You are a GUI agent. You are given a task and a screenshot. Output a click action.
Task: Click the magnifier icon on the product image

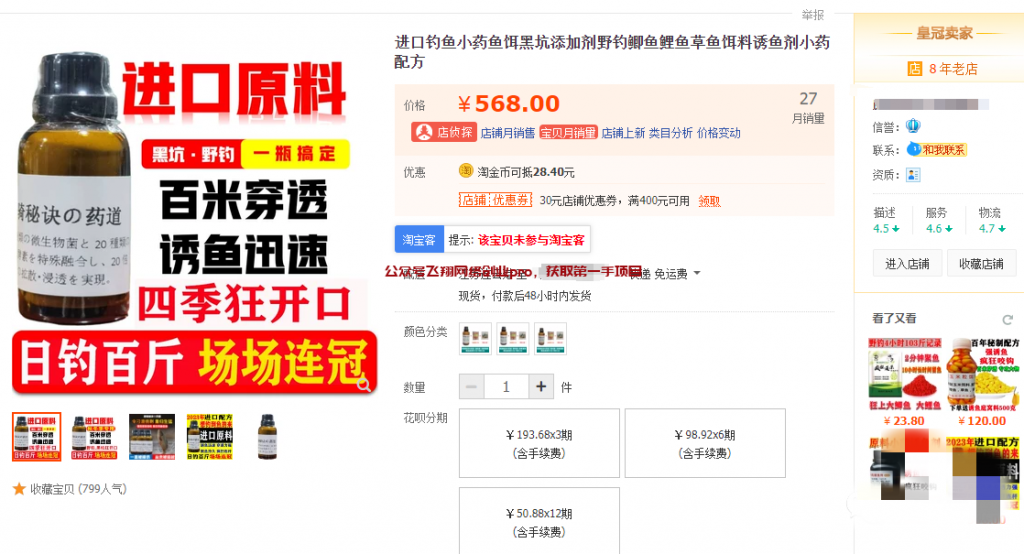[x=364, y=384]
